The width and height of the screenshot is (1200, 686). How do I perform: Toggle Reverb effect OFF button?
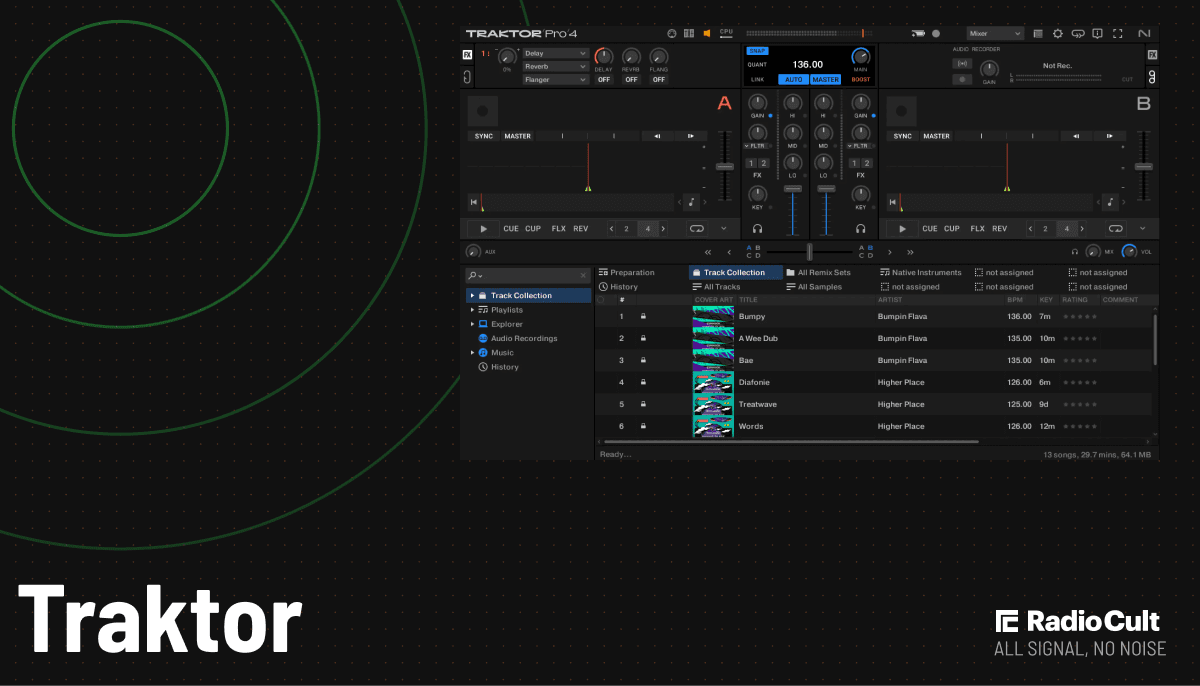(631, 79)
